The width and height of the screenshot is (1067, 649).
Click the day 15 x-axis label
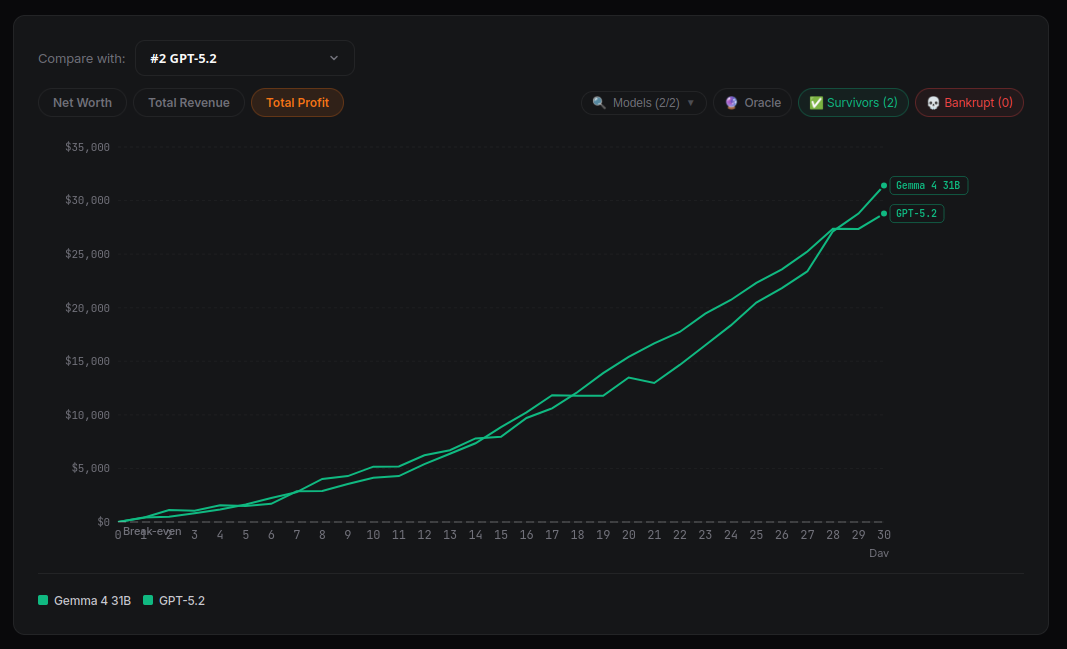[x=501, y=535]
